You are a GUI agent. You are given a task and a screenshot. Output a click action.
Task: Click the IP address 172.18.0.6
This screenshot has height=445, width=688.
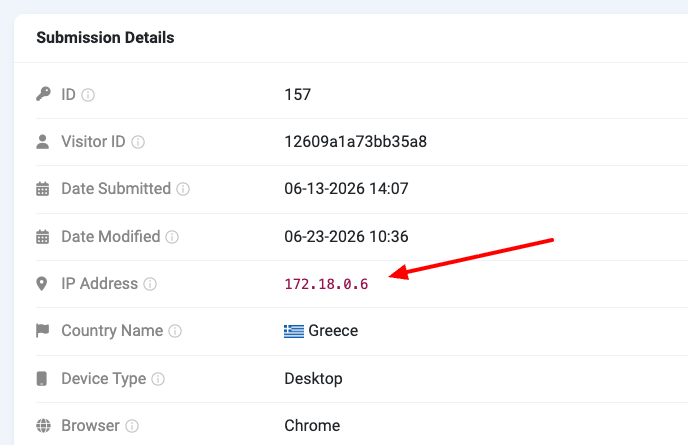326,284
